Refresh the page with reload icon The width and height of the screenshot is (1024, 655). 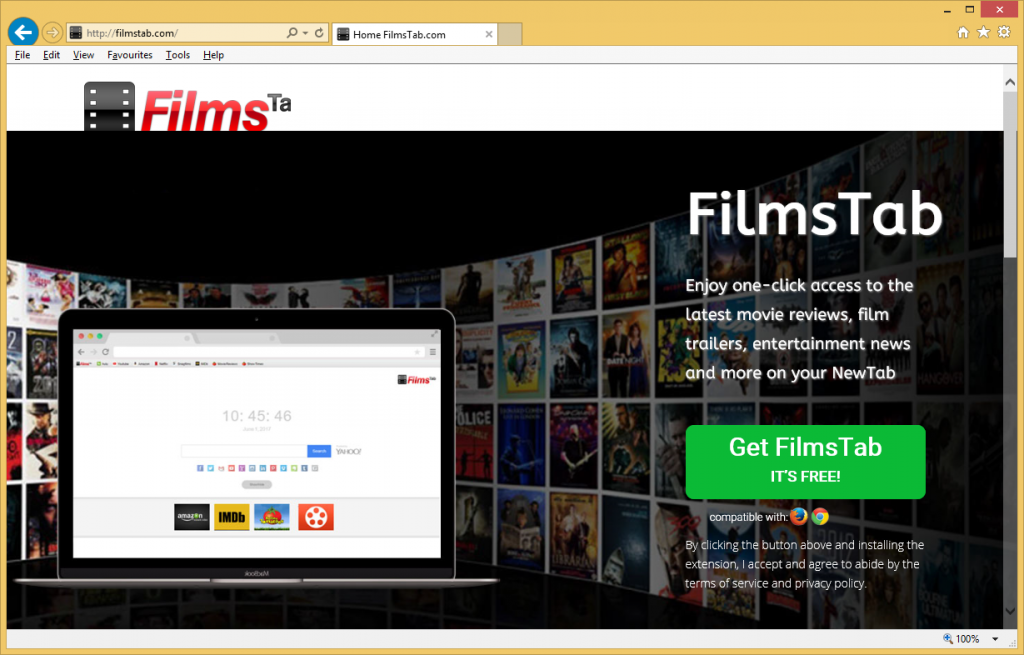[319, 33]
